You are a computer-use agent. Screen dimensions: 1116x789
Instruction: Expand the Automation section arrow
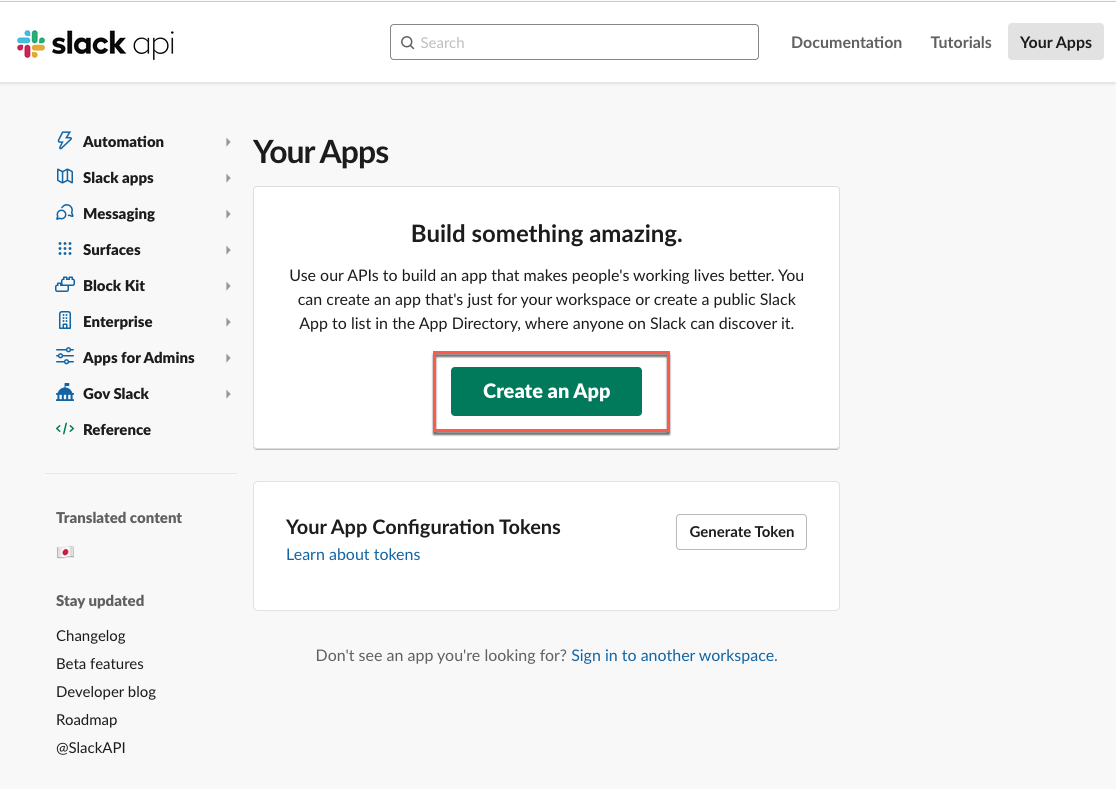coord(228,142)
